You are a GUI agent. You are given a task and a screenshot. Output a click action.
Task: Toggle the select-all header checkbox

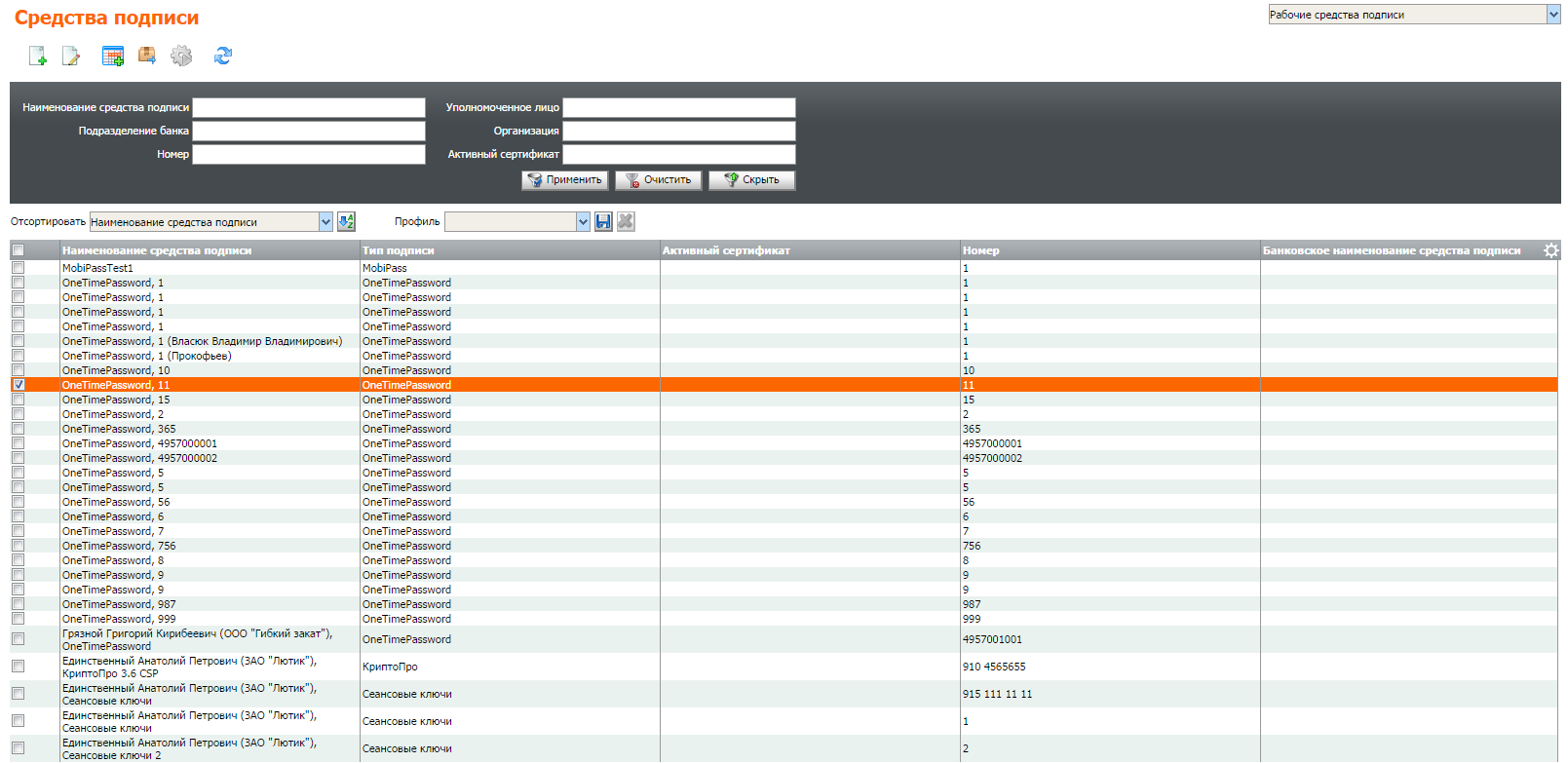18,250
